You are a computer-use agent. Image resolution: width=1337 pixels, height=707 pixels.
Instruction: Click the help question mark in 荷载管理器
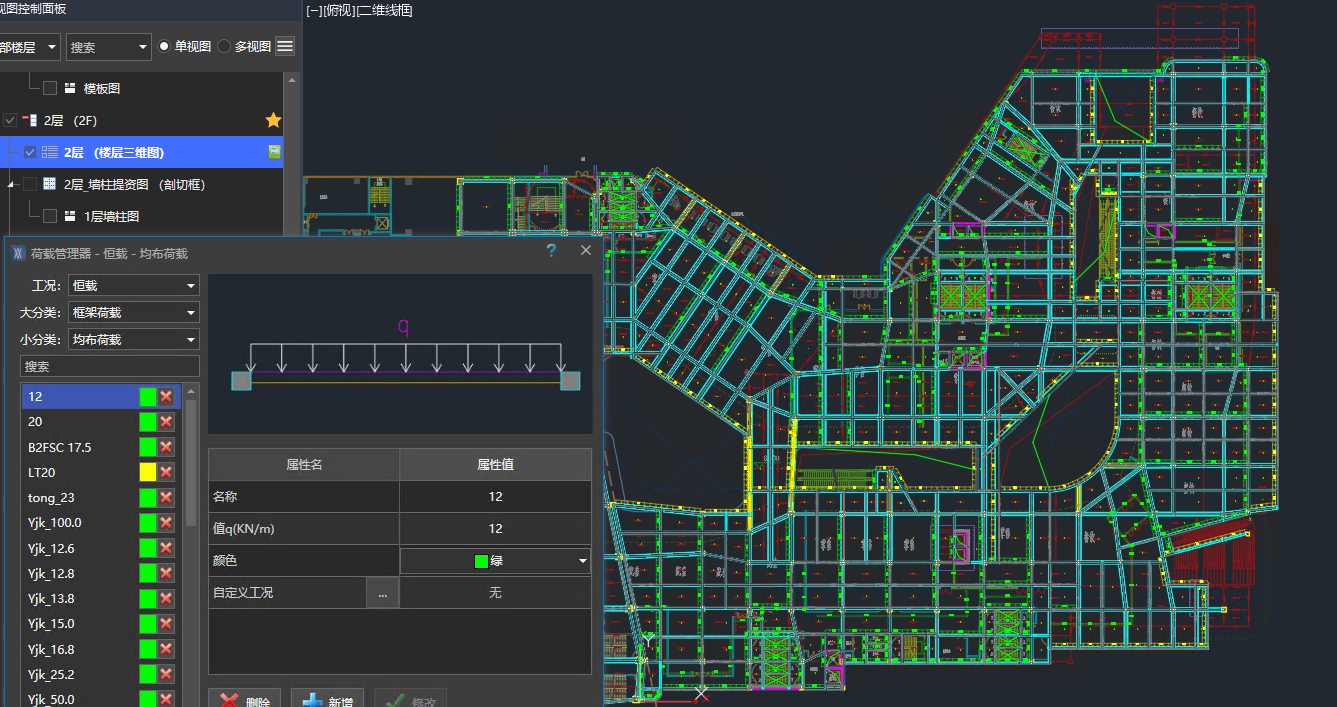(551, 251)
